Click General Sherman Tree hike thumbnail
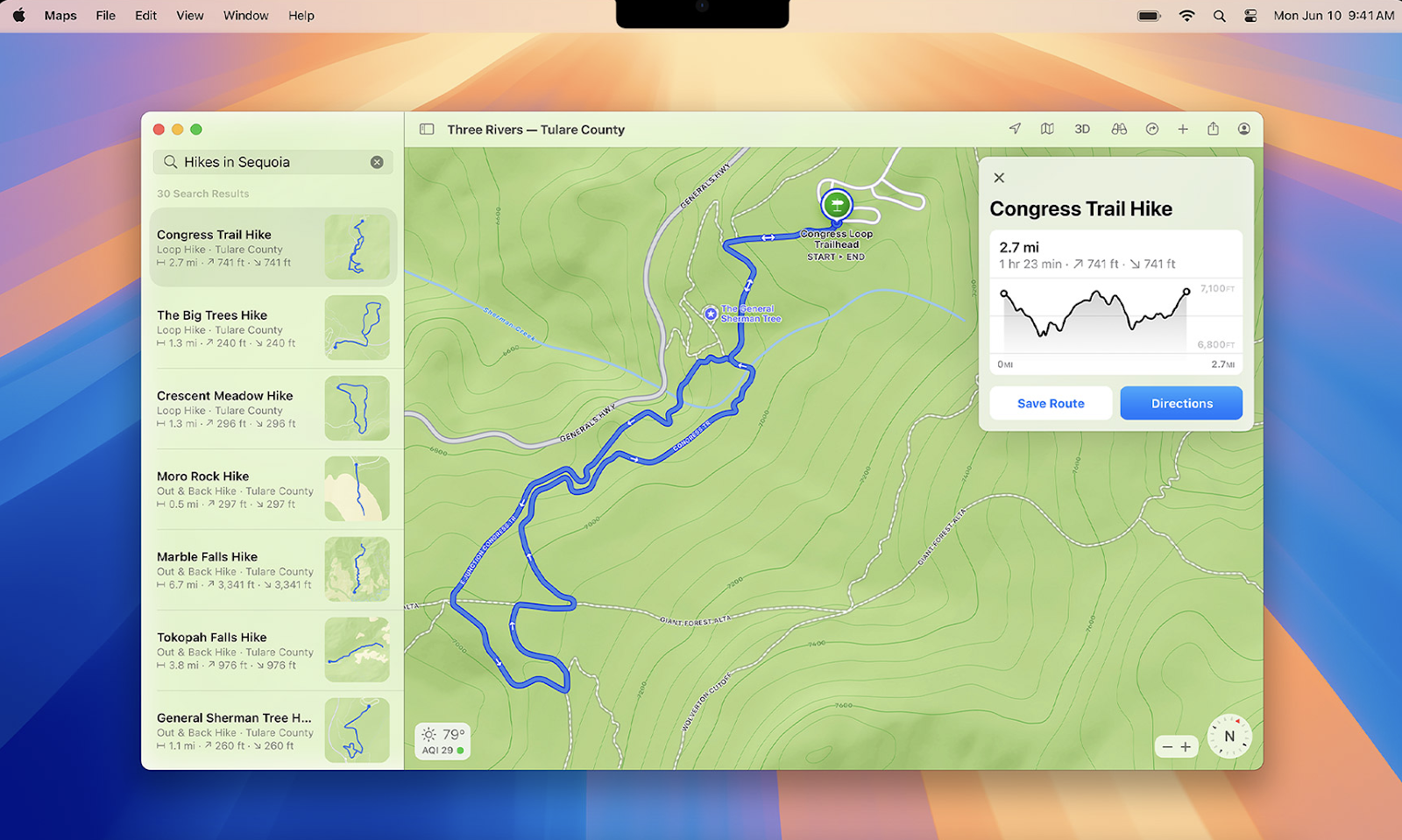This screenshot has height=840, width=1402. [x=358, y=731]
